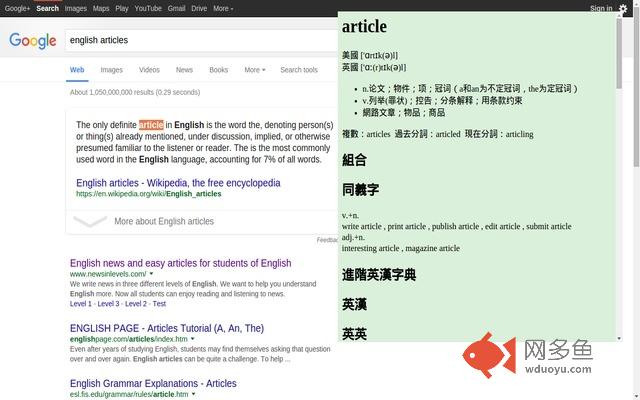Select the News search tab
Viewport: 640px width, 400px height.
coord(184,70)
